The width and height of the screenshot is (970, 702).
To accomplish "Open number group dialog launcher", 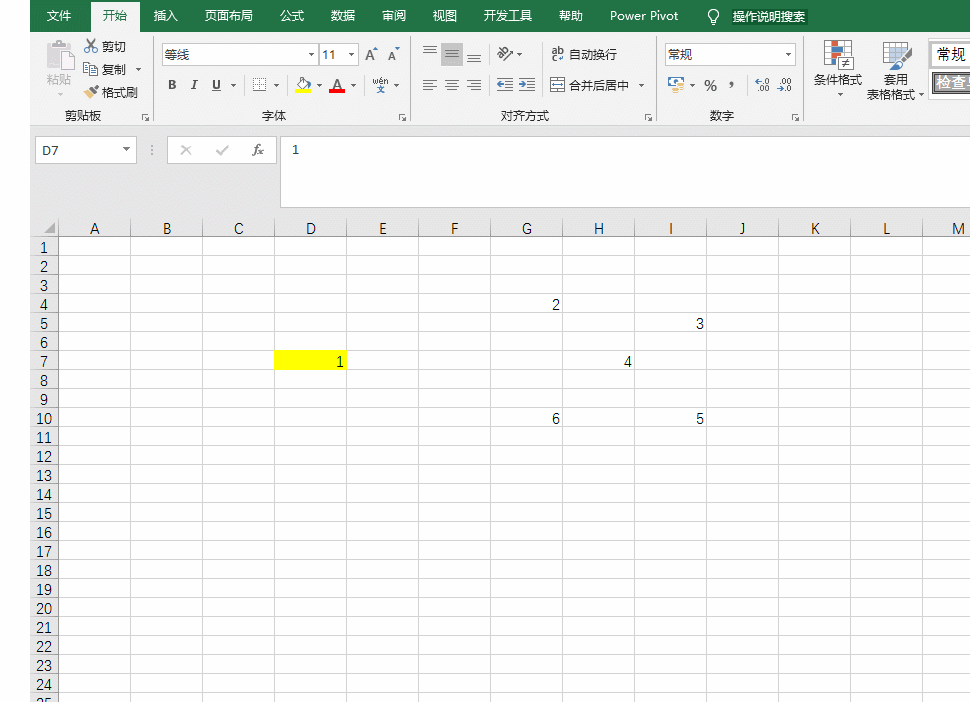I will (795, 117).
